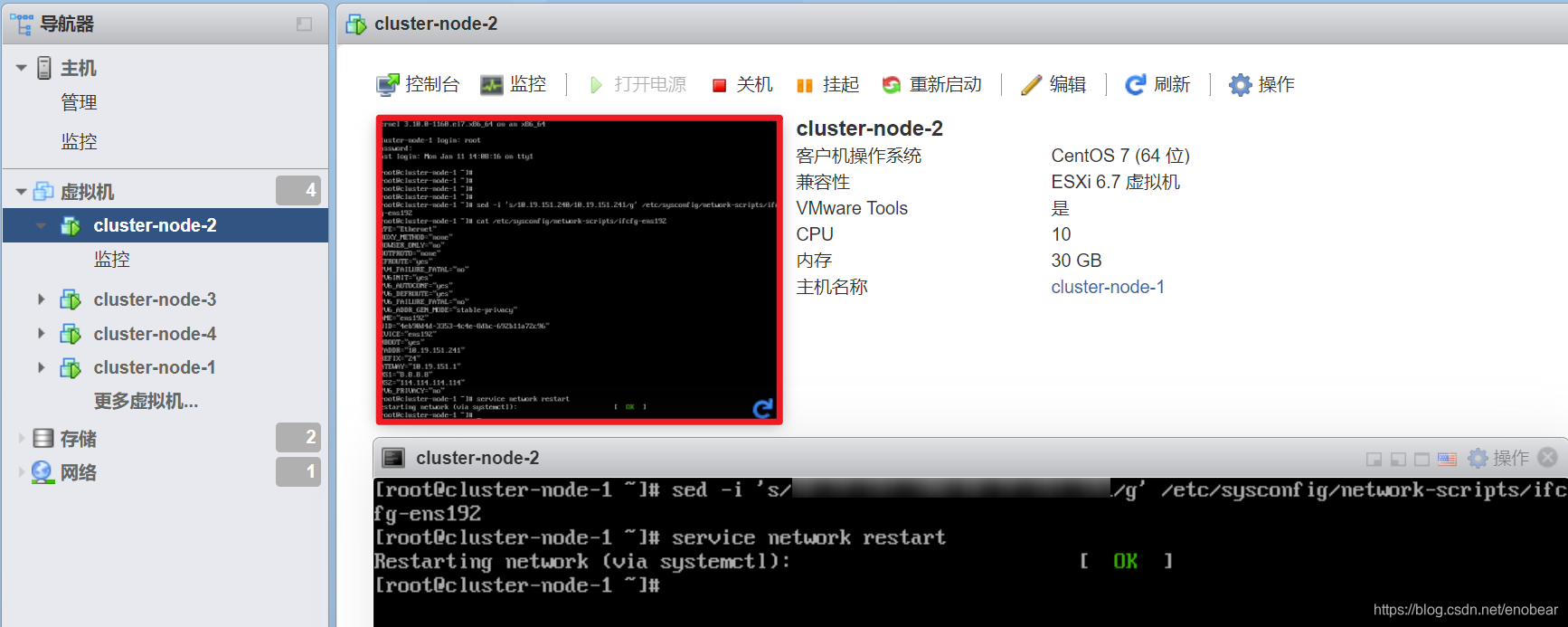Collapse the 主机 host tree node
The width and height of the screenshot is (1568, 627).
click(21, 68)
